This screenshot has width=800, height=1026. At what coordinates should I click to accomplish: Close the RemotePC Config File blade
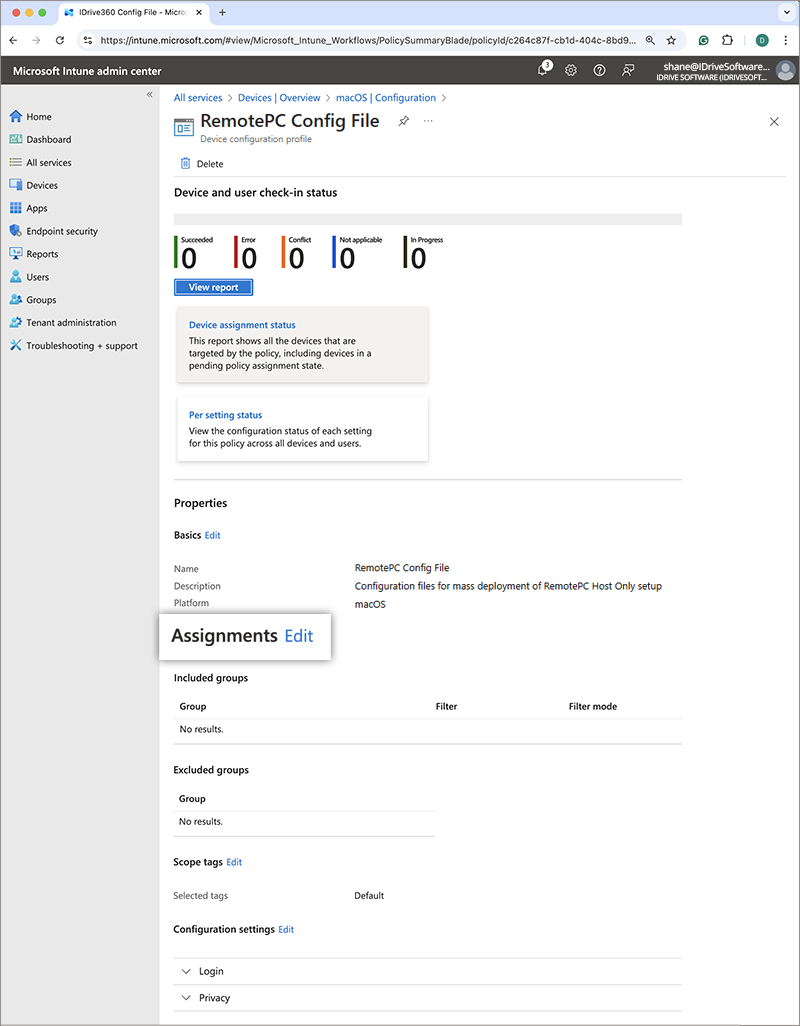click(774, 121)
